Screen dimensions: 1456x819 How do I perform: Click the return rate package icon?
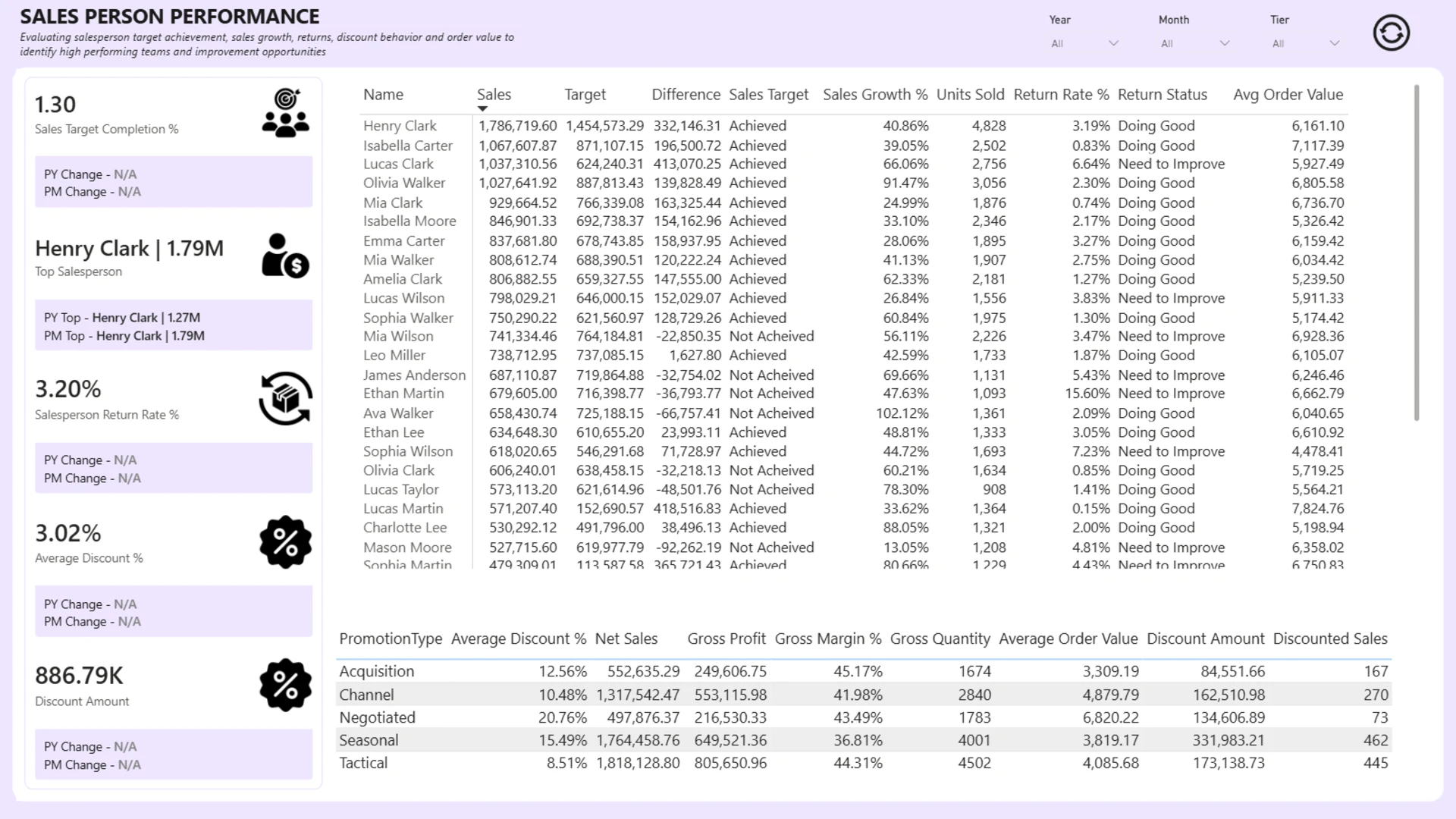pos(285,398)
